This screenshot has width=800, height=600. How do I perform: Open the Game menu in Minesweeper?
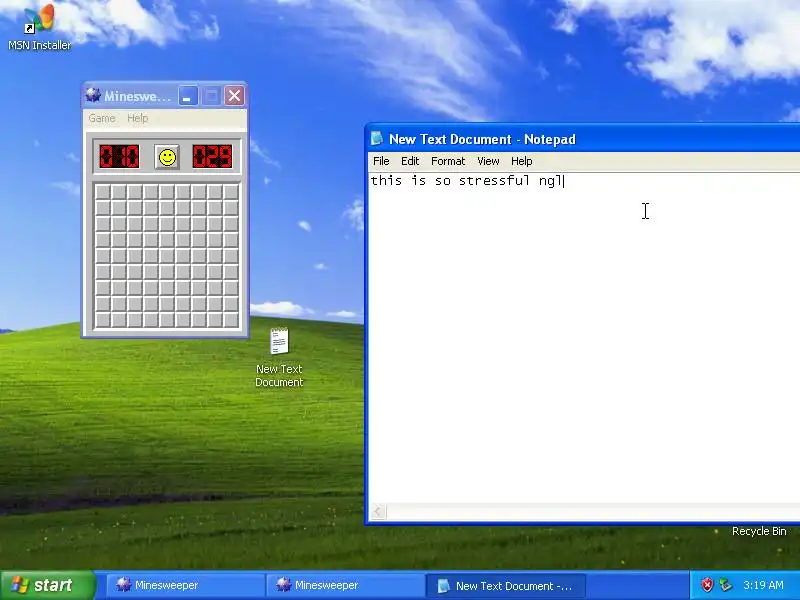coord(102,118)
